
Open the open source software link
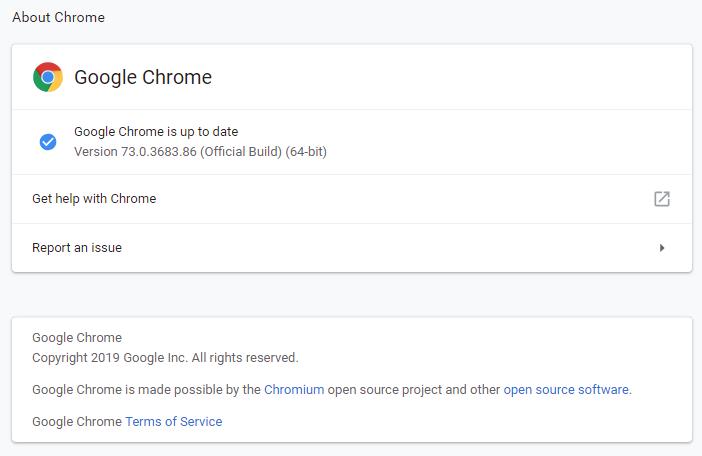[566, 390]
